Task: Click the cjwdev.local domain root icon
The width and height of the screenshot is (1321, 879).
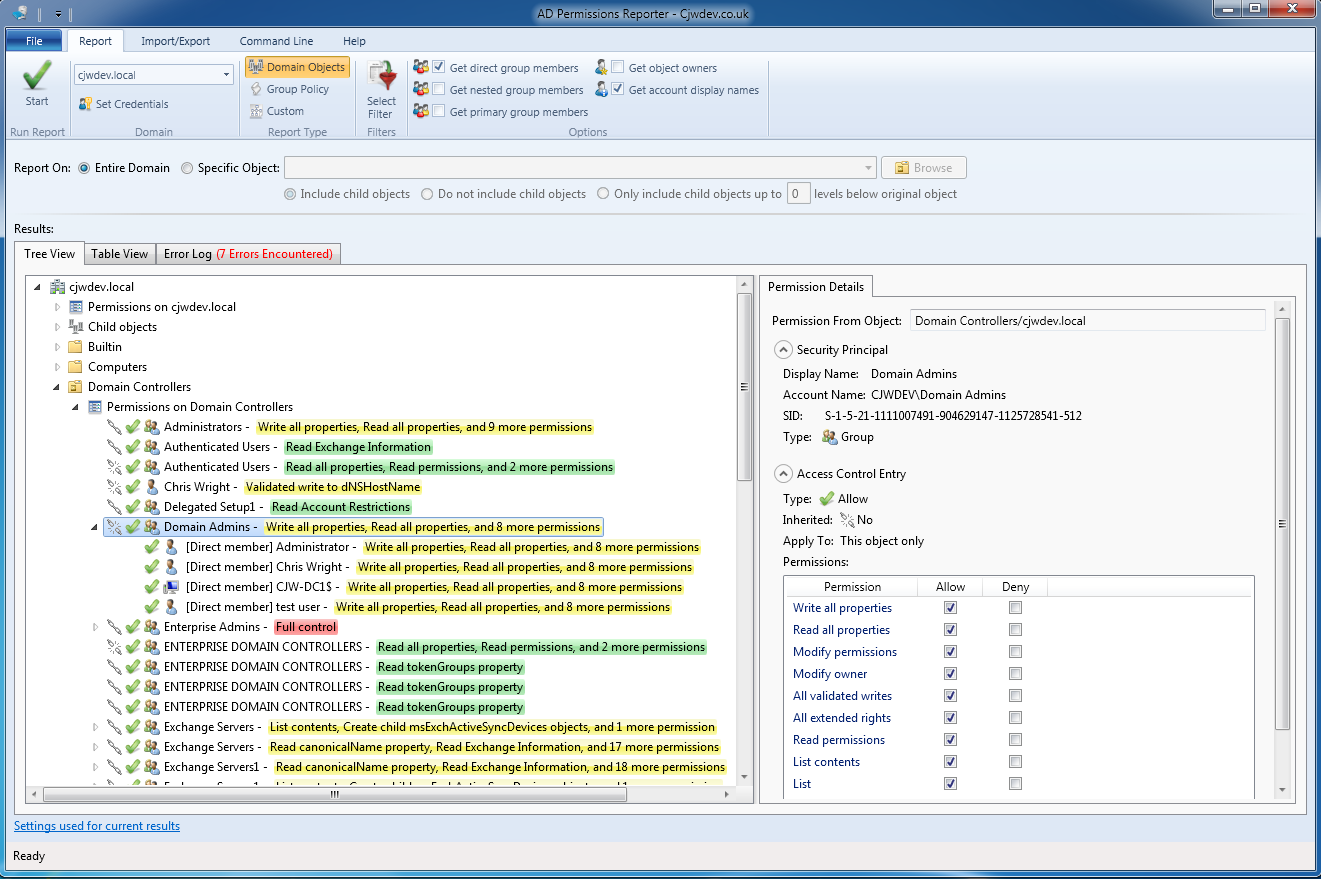Action: (57, 287)
